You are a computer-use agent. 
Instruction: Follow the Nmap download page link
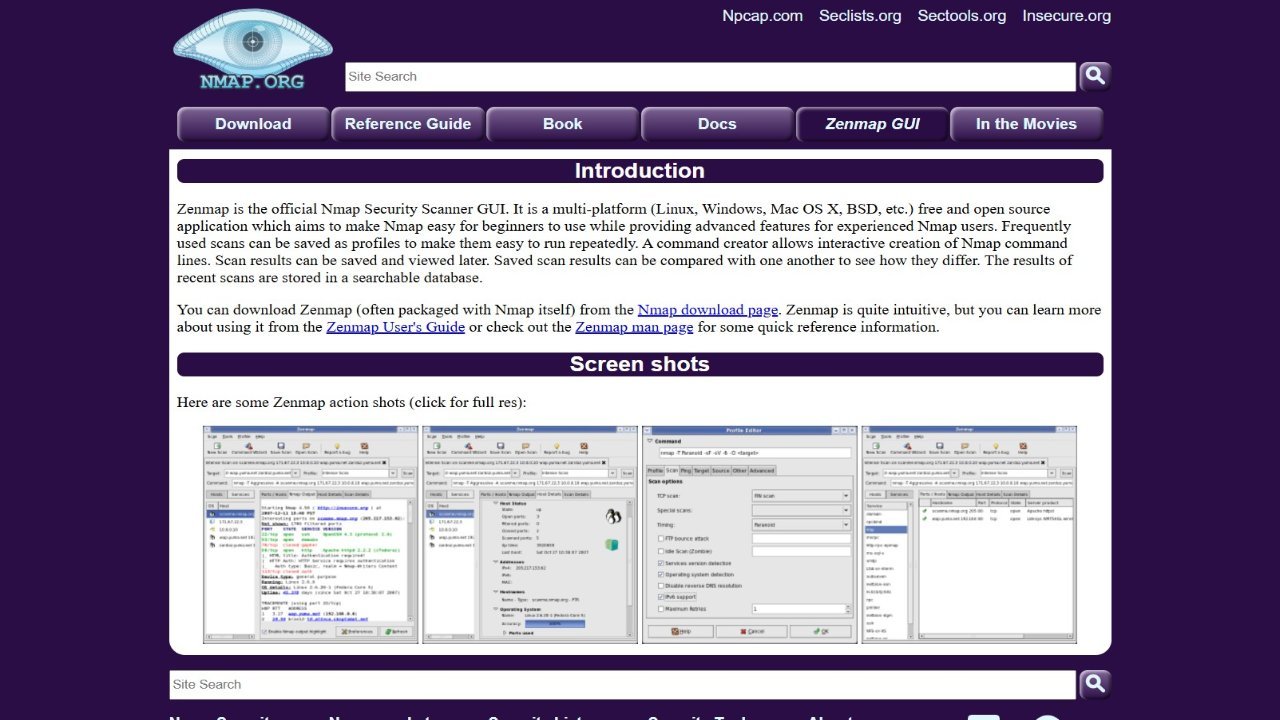coord(708,310)
